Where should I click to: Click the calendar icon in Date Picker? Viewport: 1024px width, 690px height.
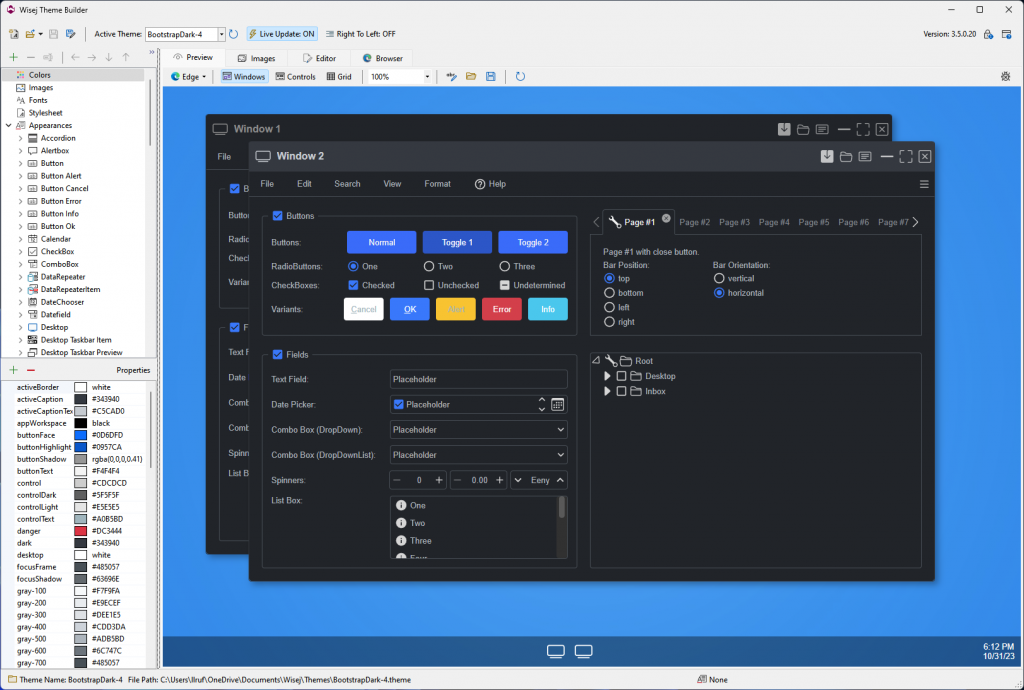click(558, 404)
